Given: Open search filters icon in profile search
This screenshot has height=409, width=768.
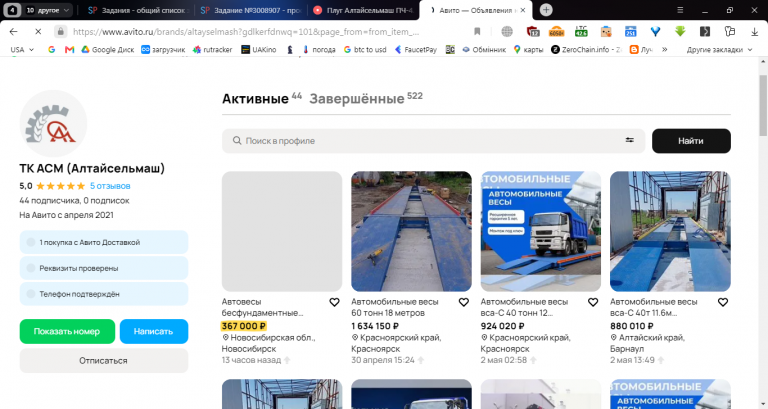Looking at the screenshot, I should 629,141.
